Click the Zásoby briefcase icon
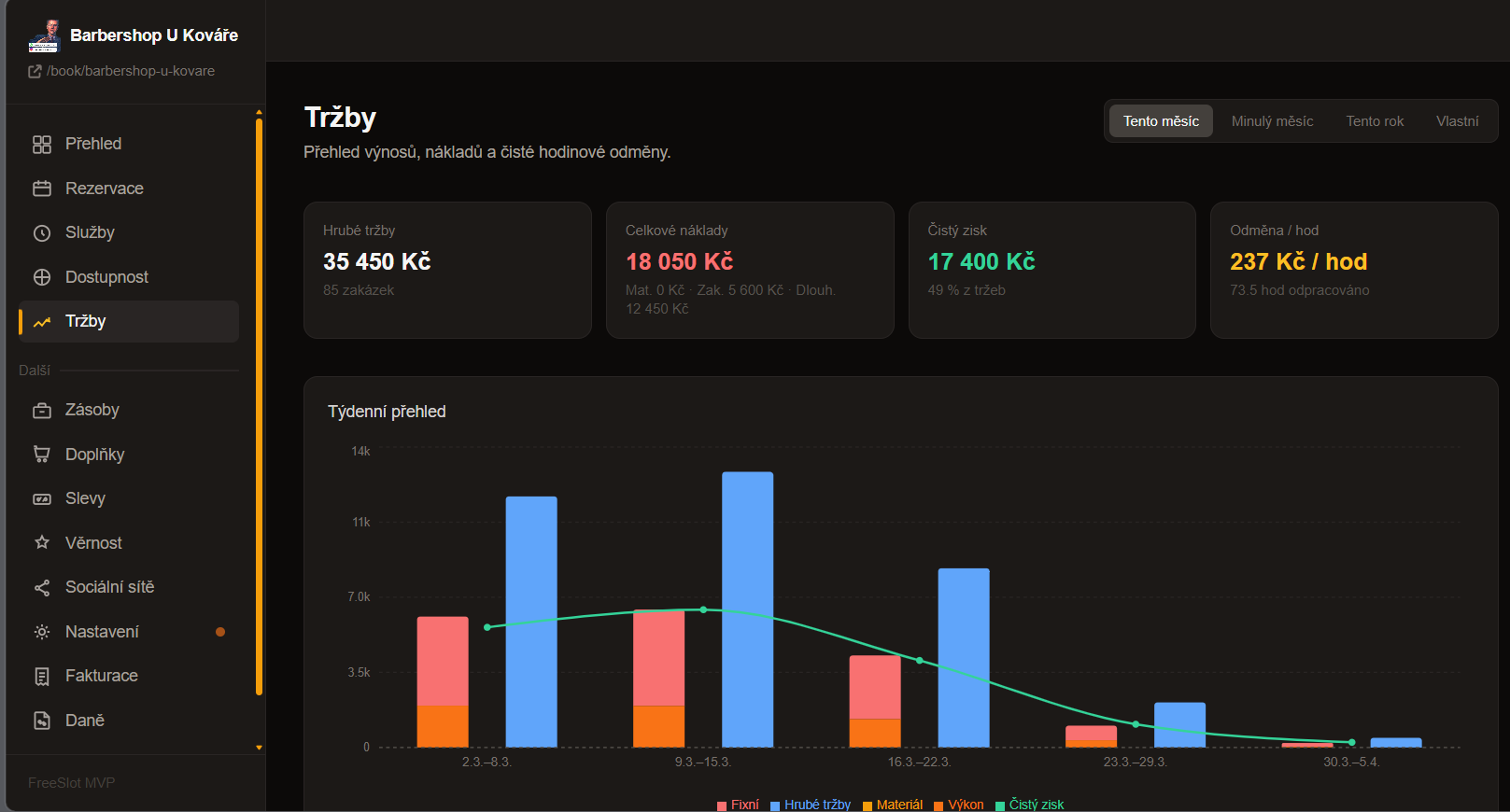Viewport: 1510px width, 812px height. [x=42, y=411]
